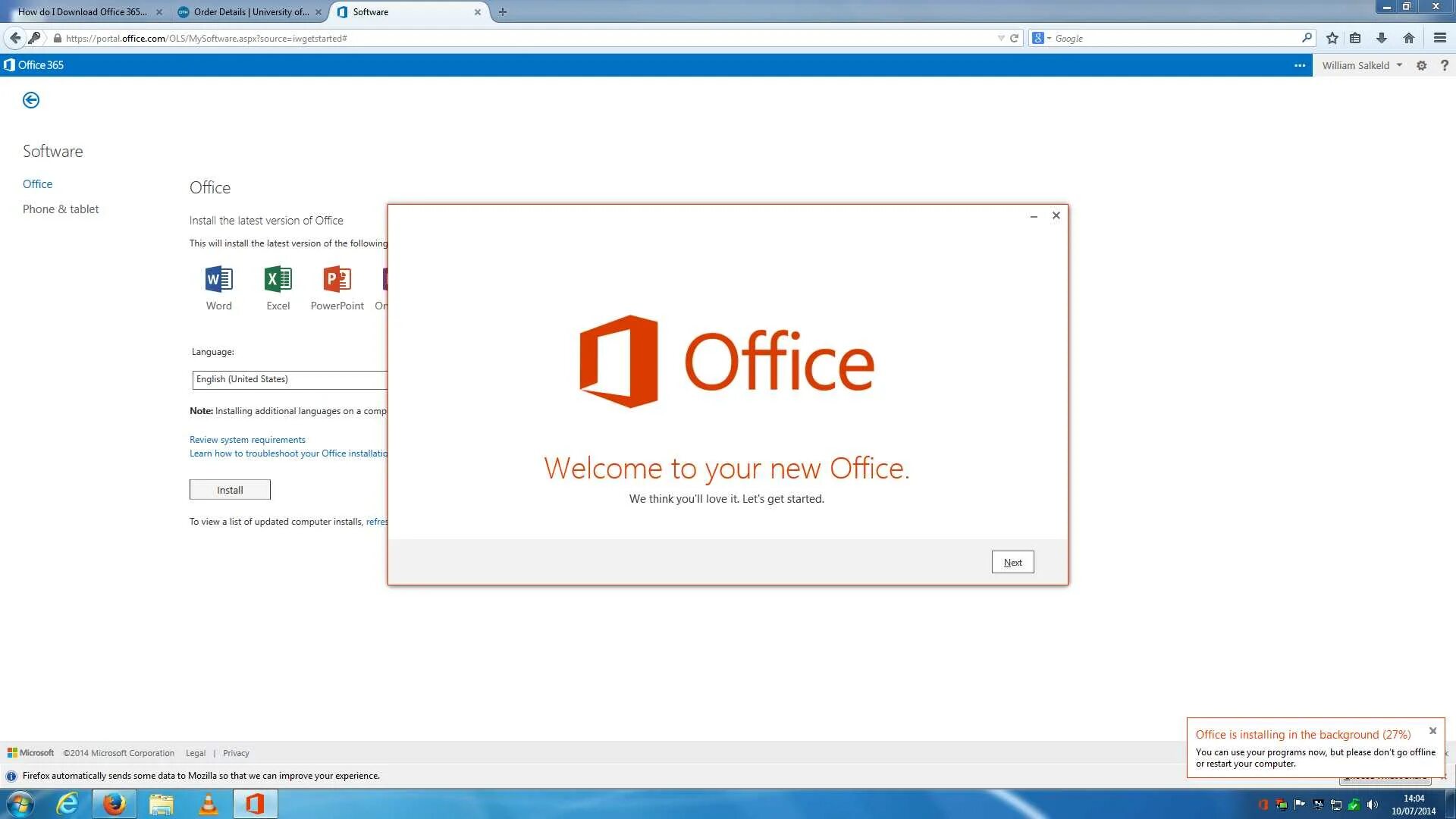
Task: Bookmark this page with the star icon
Action: (1332, 38)
